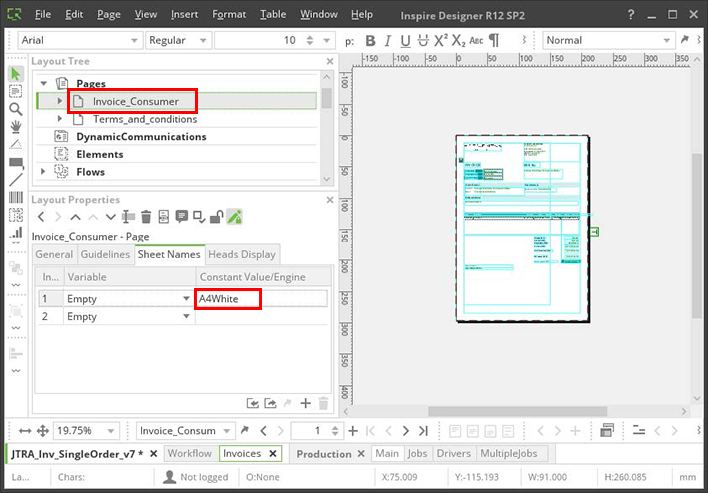Select the zoom magnifier tool
Viewport: 708px width, 493px height.
click(15, 109)
